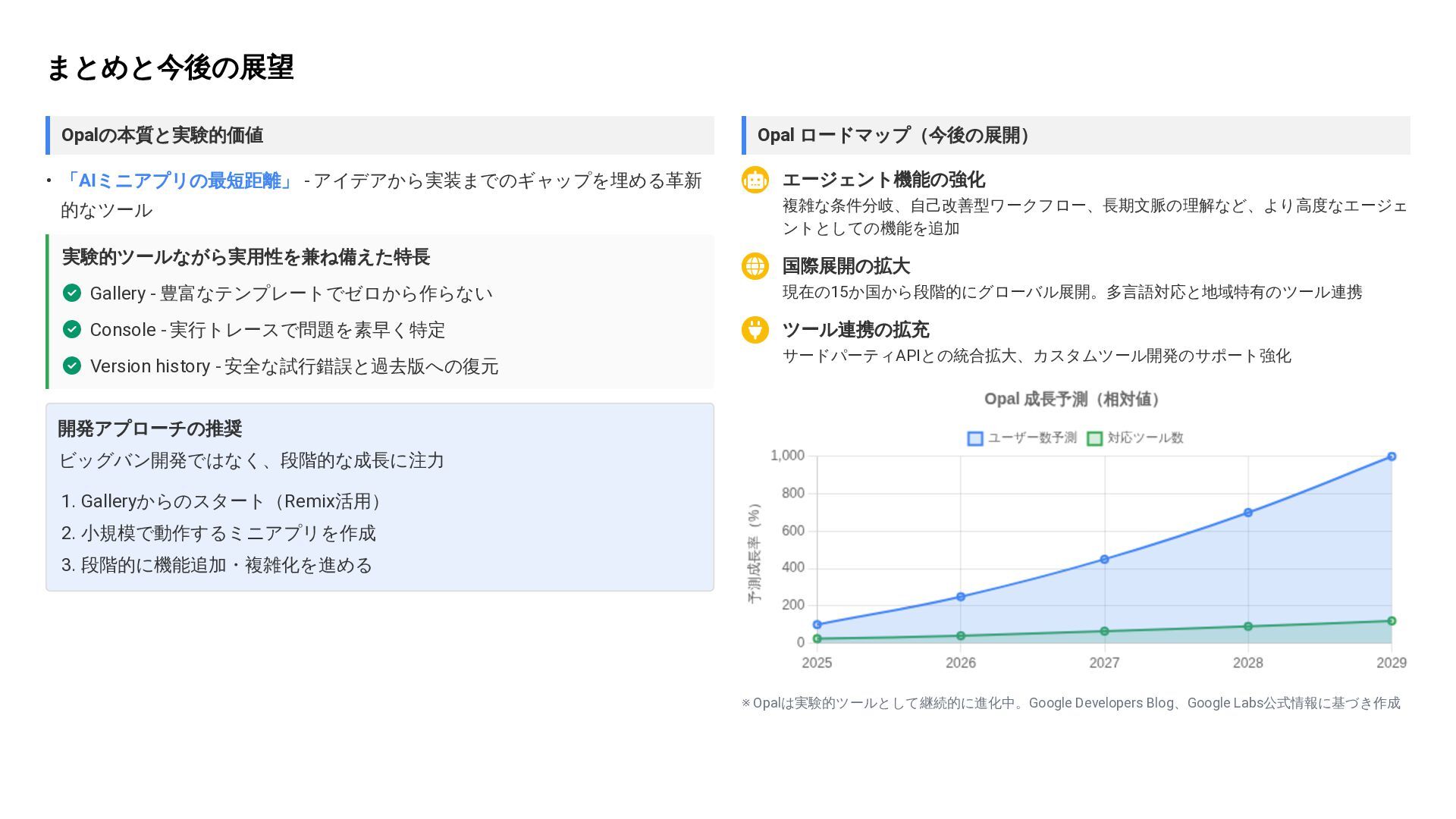Screen dimensions: 1456x819
Task: Click the green checkmark beside Version history
Action: 72,366
